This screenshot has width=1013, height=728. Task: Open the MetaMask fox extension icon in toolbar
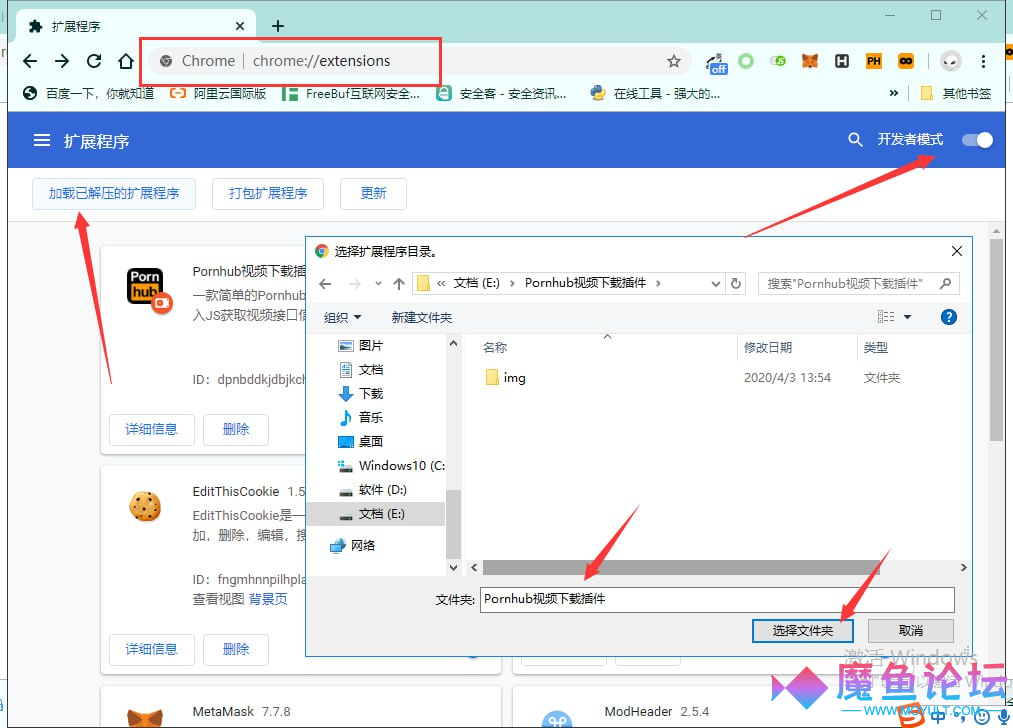point(809,61)
